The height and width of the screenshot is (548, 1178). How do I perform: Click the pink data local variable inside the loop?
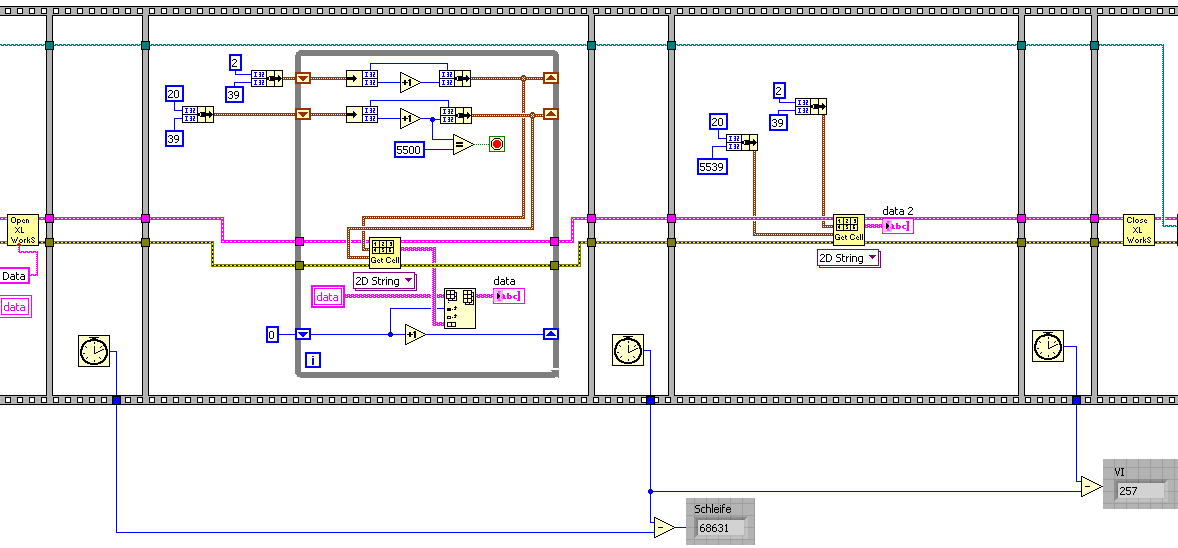[x=328, y=297]
